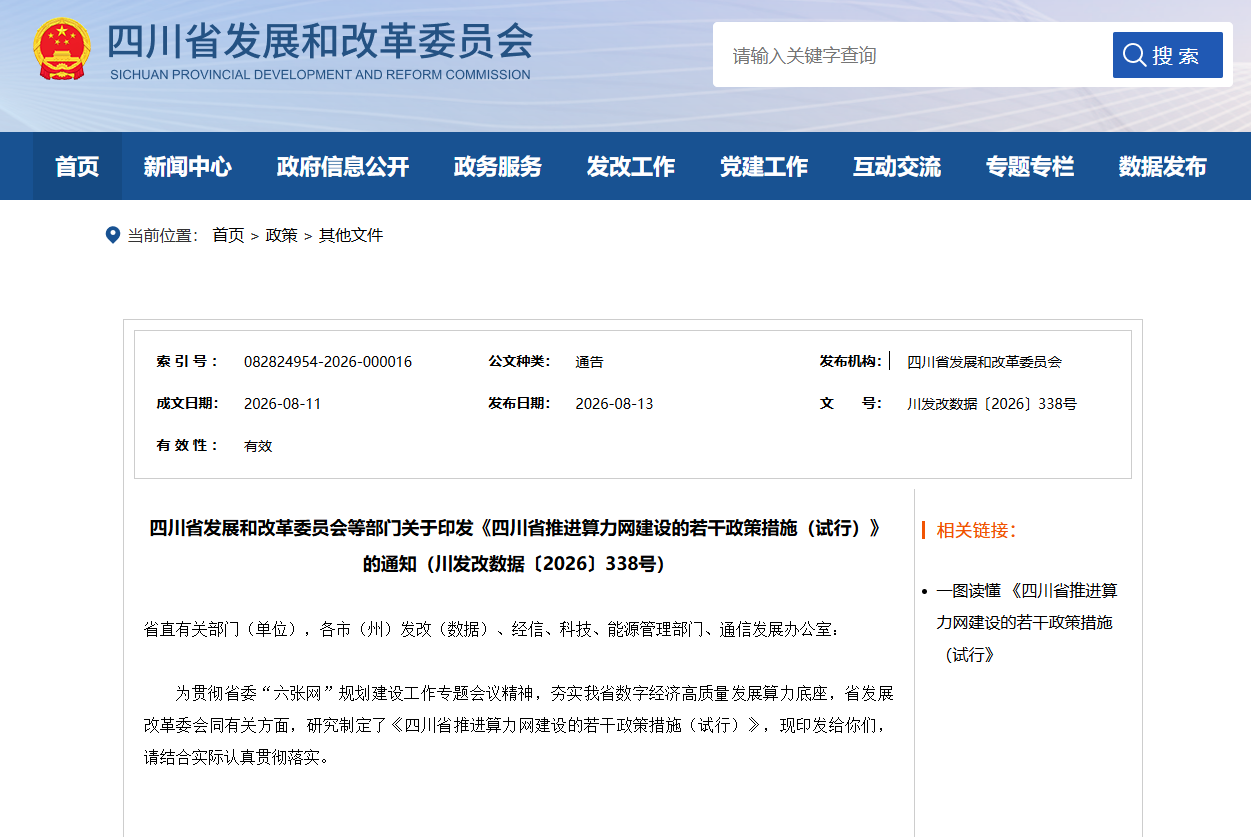The width and height of the screenshot is (1251, 837).
Task: Select the 党建工作 navigation item
Action: (764, 166)
